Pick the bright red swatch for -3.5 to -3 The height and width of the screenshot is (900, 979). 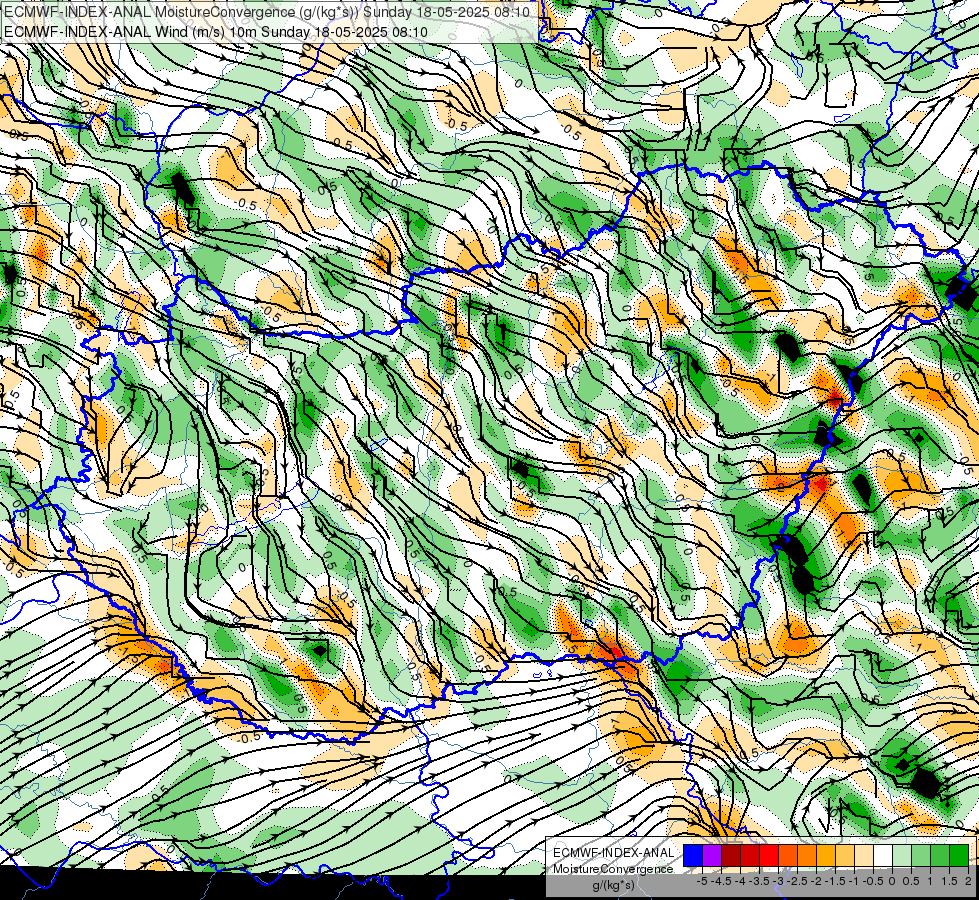pos(769,856)
